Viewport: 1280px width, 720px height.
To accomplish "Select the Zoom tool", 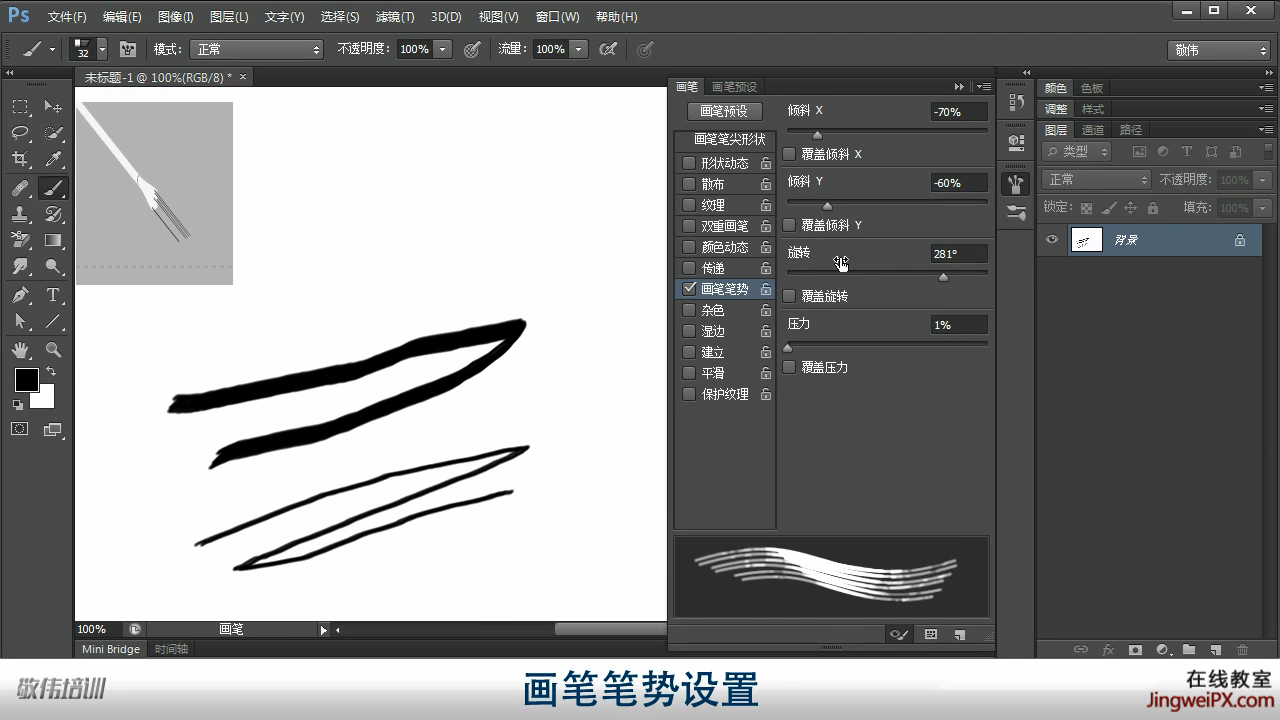I will (x=53, y=350).
